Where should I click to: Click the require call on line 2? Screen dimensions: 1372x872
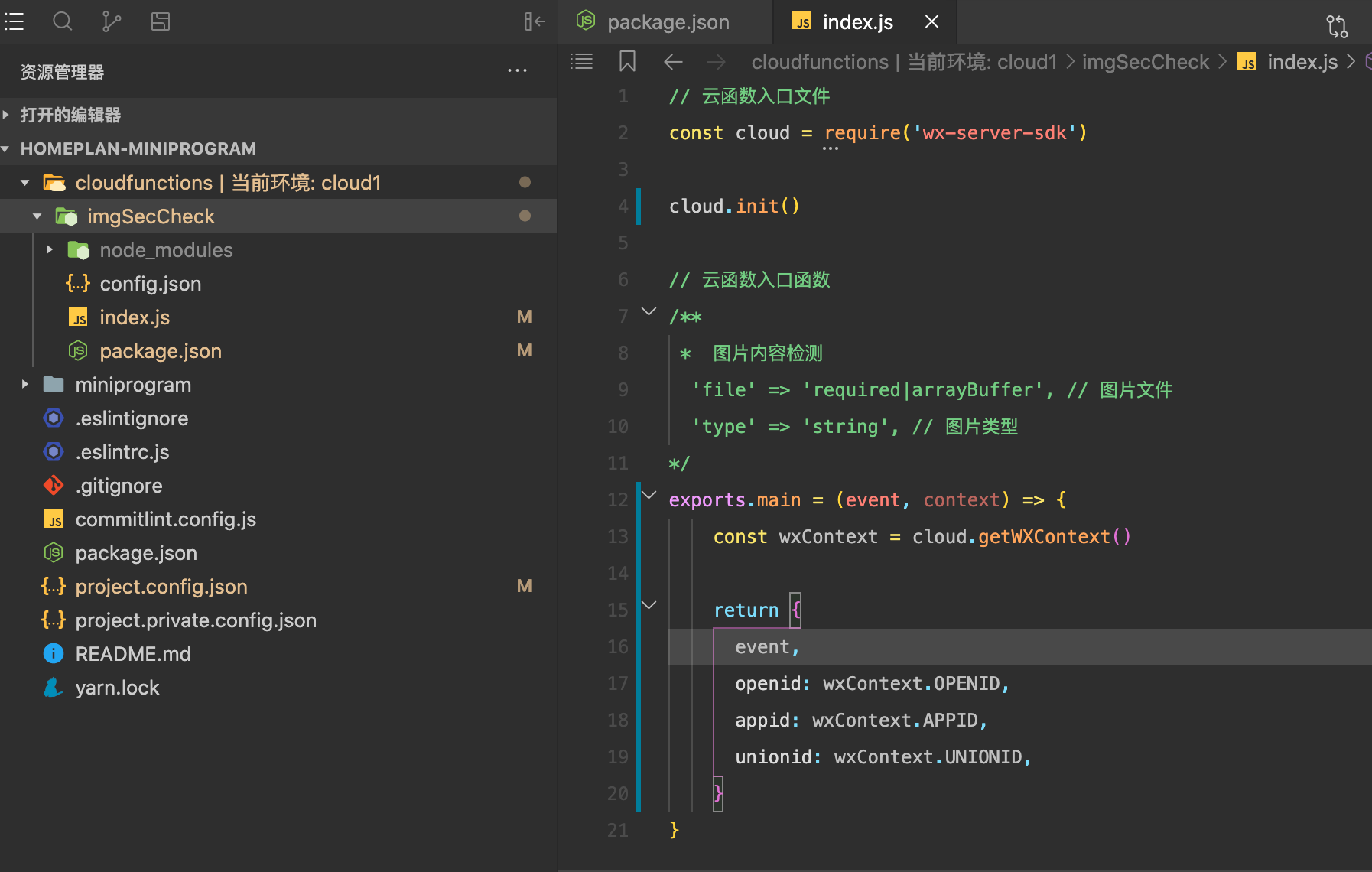click(862, 133)
